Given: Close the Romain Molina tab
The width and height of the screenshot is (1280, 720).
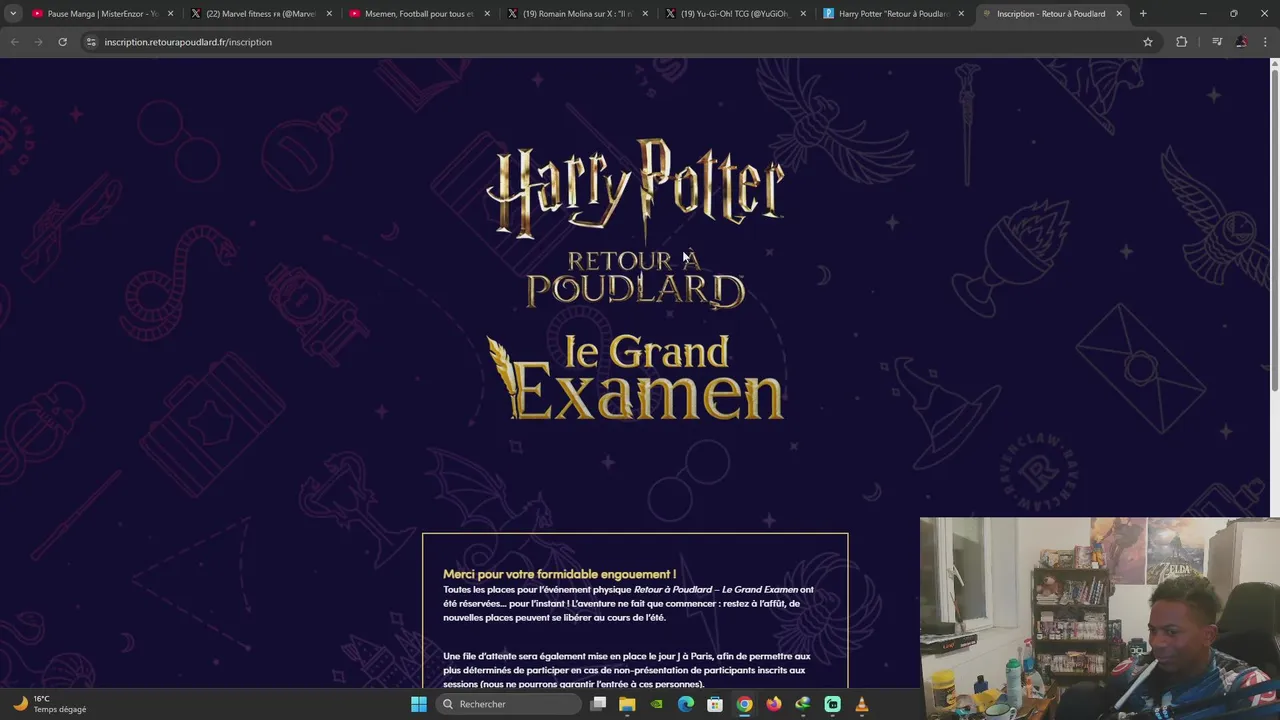Looking at the screenshot, I should [x=645, y=14].
